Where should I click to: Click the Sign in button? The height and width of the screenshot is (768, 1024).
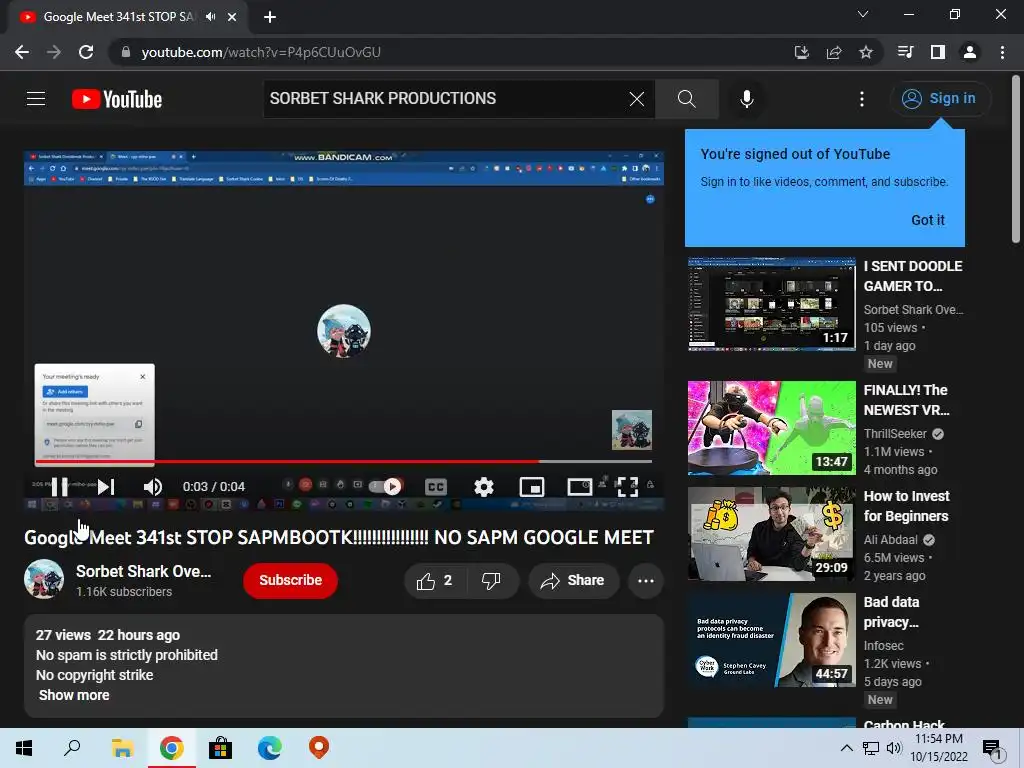[x=940, y=99]
